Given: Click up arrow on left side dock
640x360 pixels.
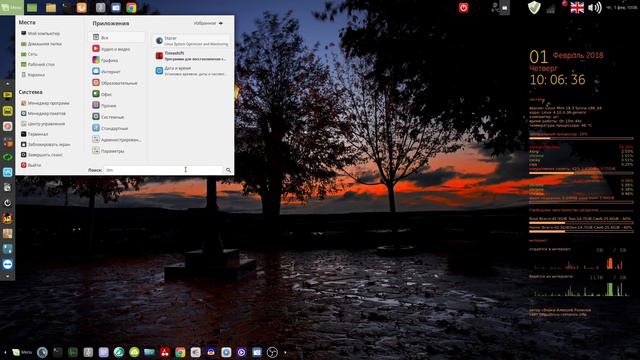Looking at the screenshot, I should [7, 84].
